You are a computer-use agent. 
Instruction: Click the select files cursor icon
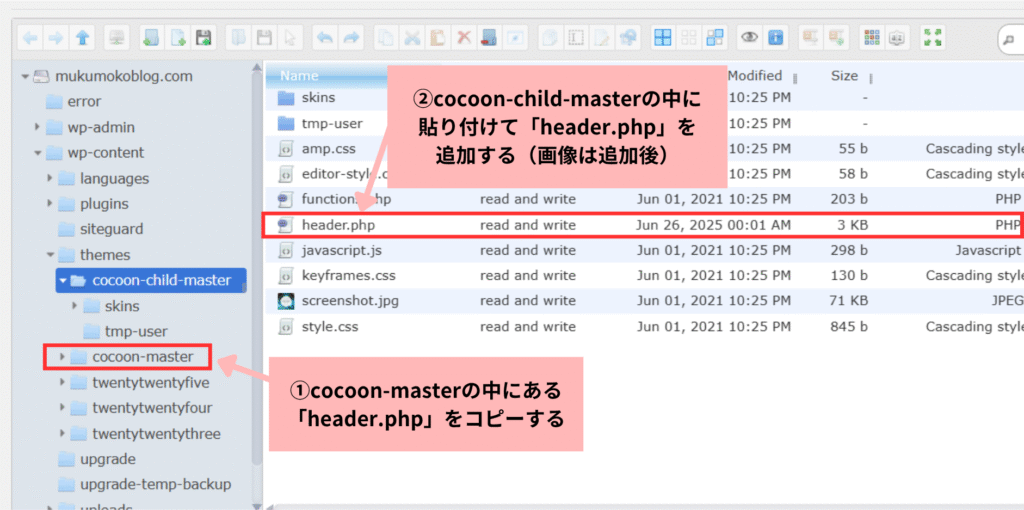click(x=291, y=38)
